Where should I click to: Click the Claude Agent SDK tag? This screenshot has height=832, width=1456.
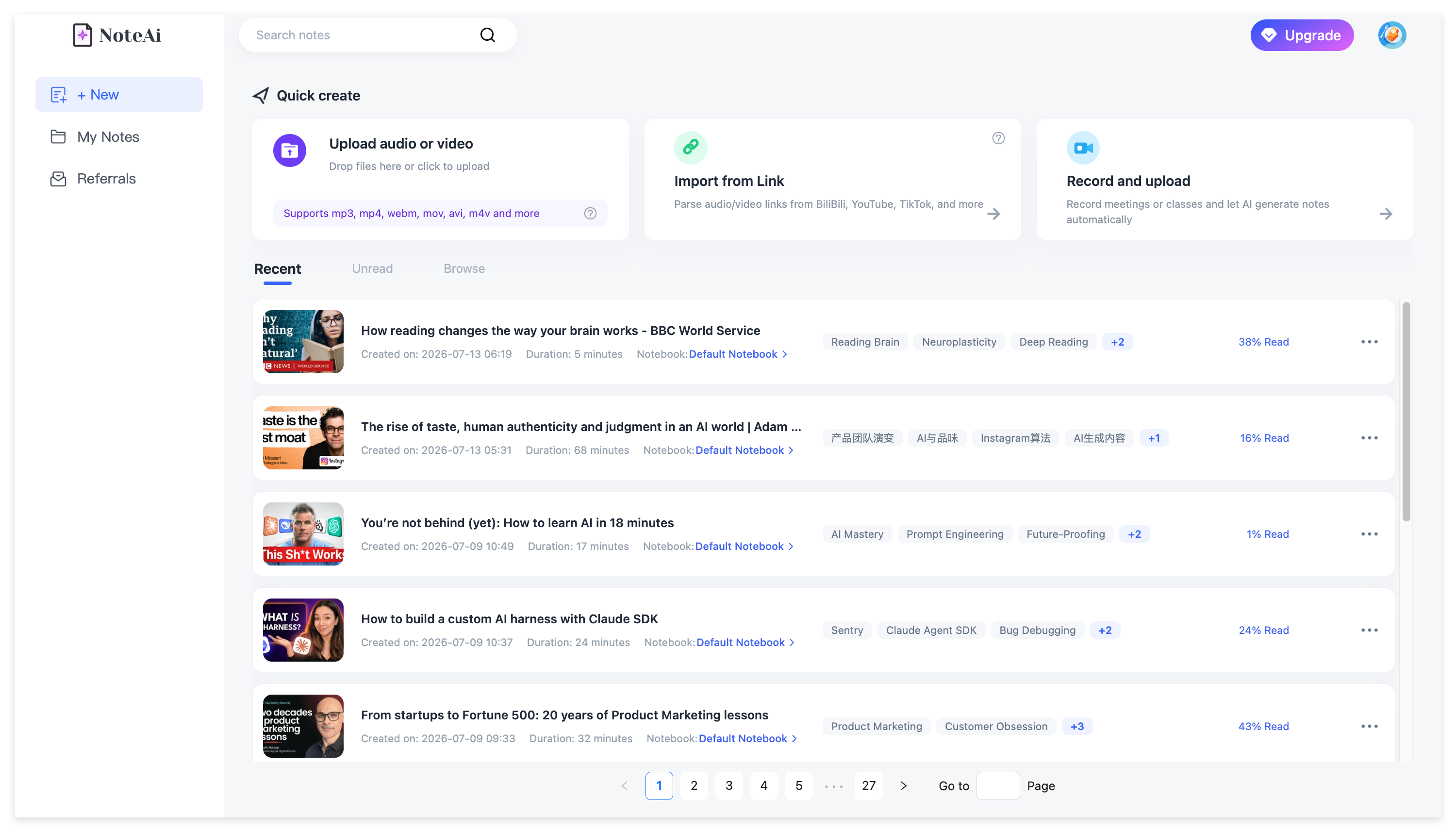coord(931,630)
